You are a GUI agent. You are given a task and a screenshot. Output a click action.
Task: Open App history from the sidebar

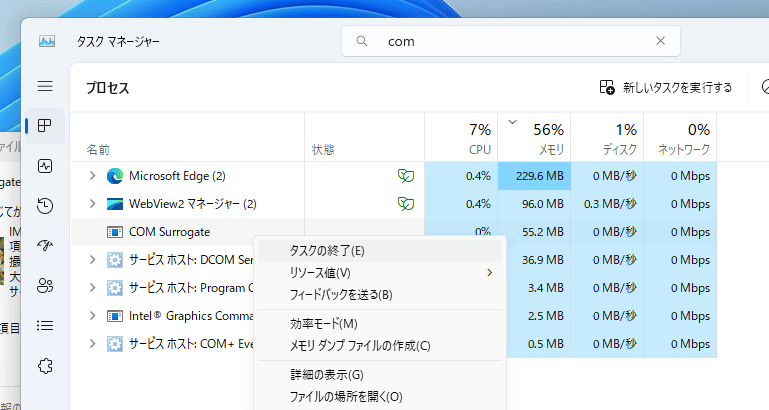44,206
